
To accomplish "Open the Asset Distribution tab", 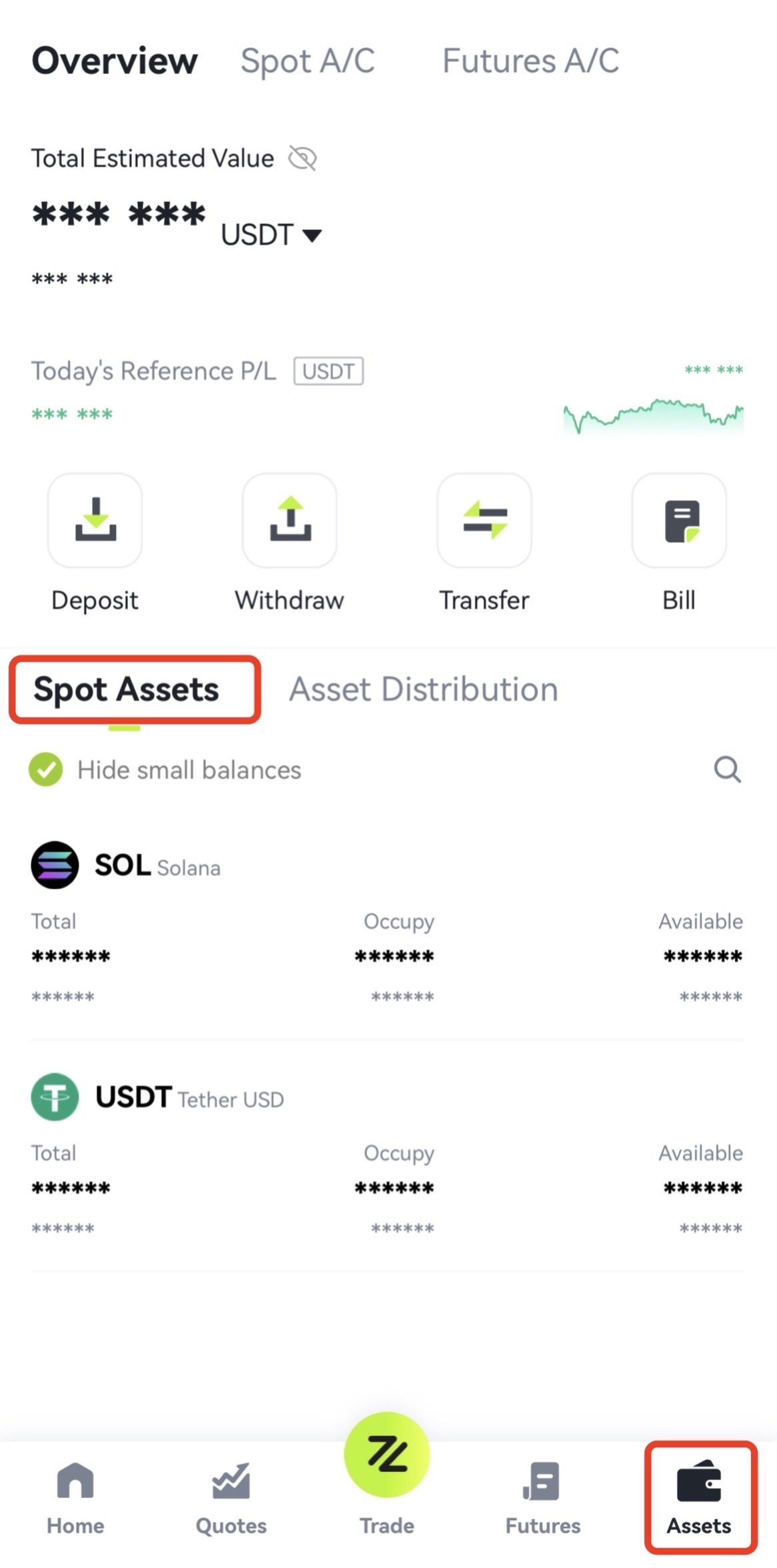I will pos(424,689).
